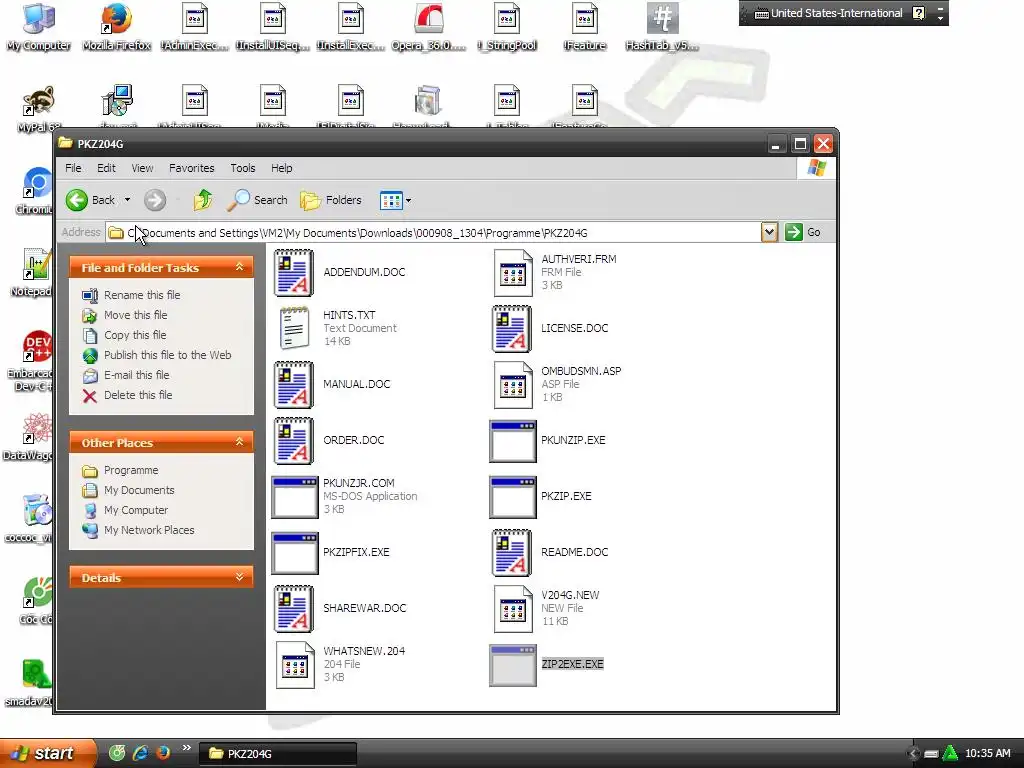The width and height of the screenshot is (1024, 768).
Task: Select the !_StringPool desktop file
Action: tap(507, 27)
